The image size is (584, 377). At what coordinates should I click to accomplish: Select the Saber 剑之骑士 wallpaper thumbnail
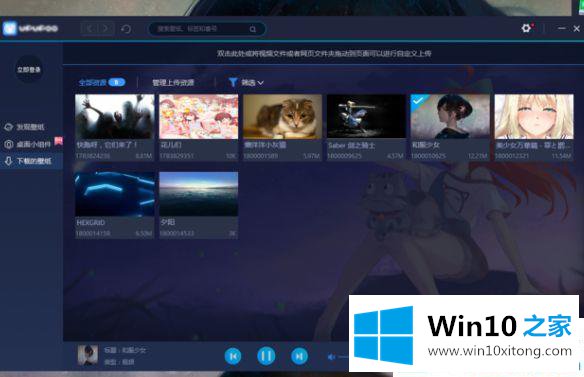point(366,117)
